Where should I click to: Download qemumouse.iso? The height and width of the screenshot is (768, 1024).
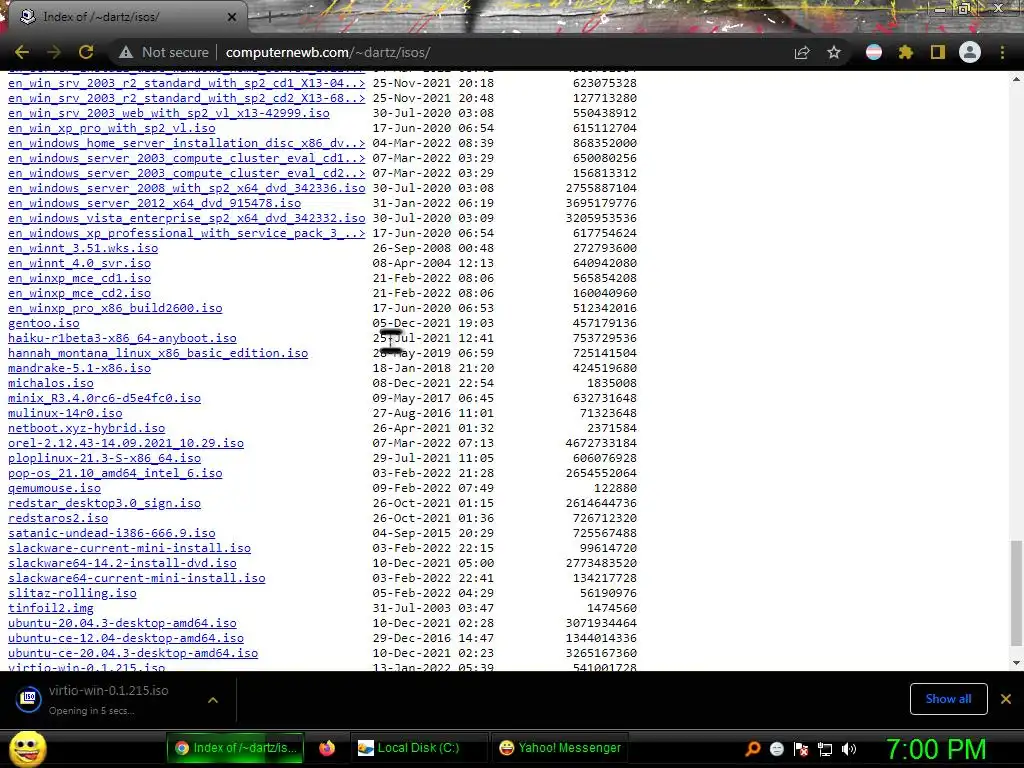tap(54, 488)
